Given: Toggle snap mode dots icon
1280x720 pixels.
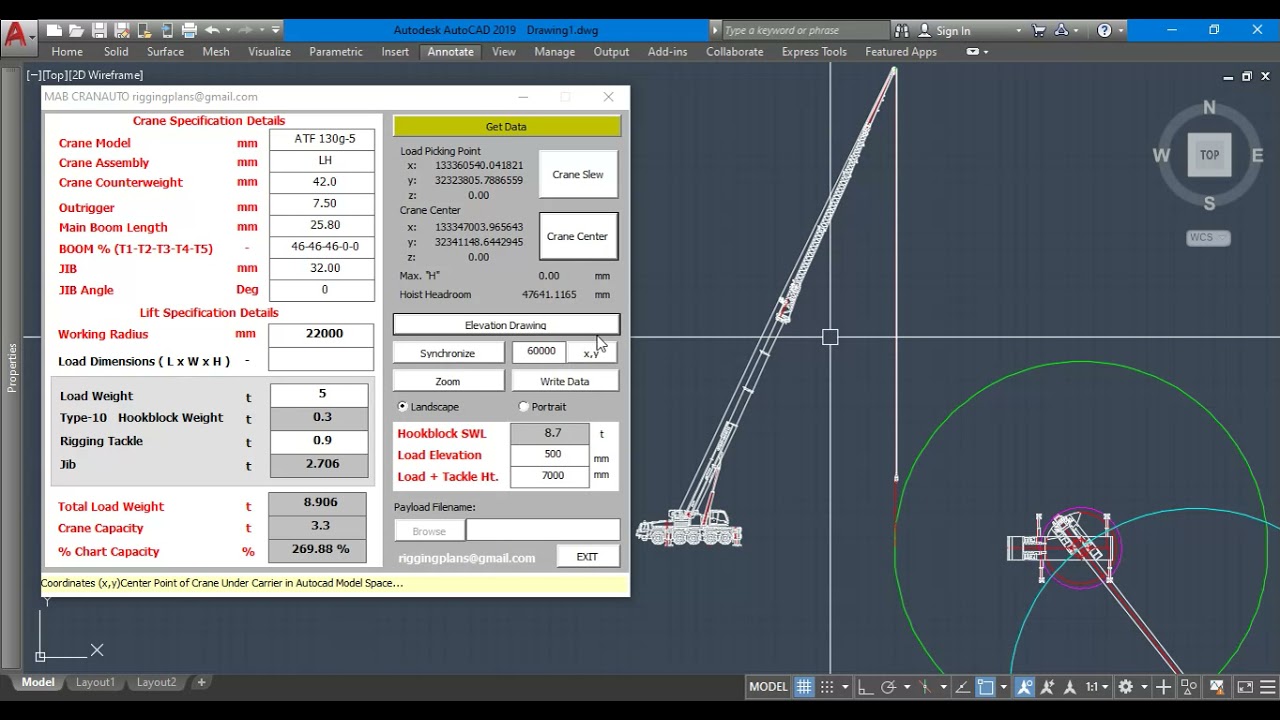Looking at the screenshot, I should pyautogui.click(x=827, y=687).
